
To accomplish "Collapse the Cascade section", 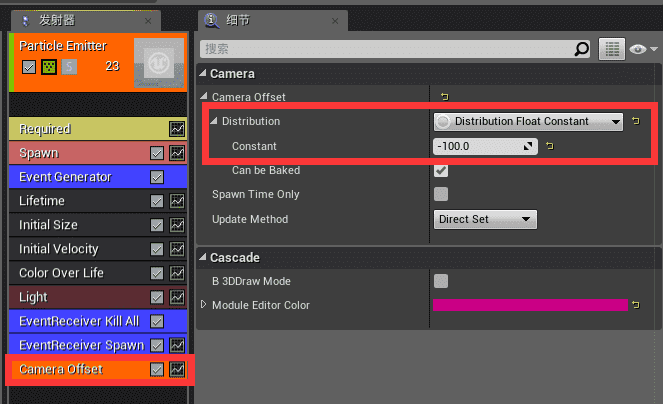I will click(x=203, y=257).
